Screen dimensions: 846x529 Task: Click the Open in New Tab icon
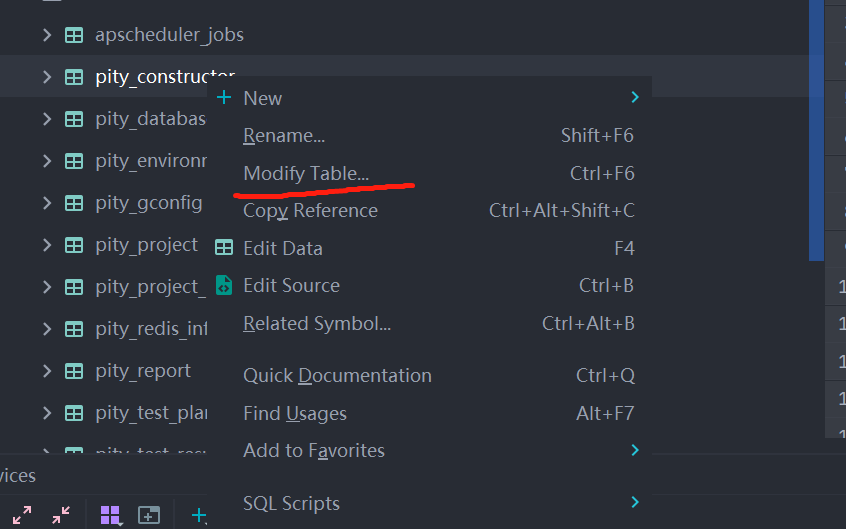pyautogui.click(x=149, y=515)
